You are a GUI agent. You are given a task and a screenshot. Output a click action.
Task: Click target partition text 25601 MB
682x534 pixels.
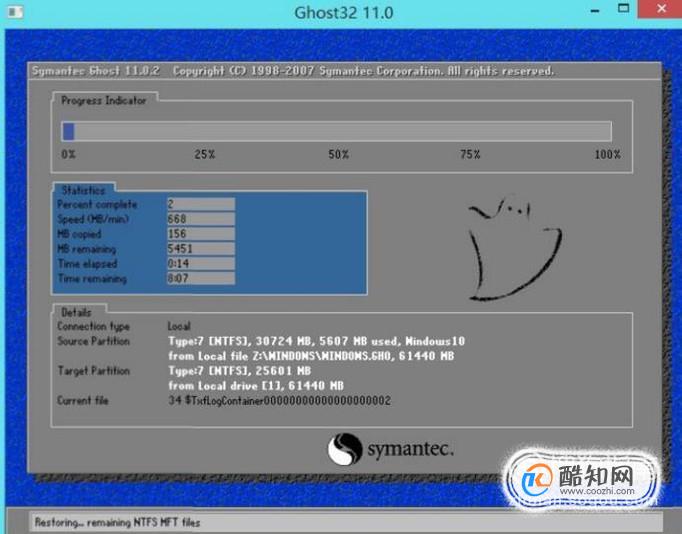240,370
